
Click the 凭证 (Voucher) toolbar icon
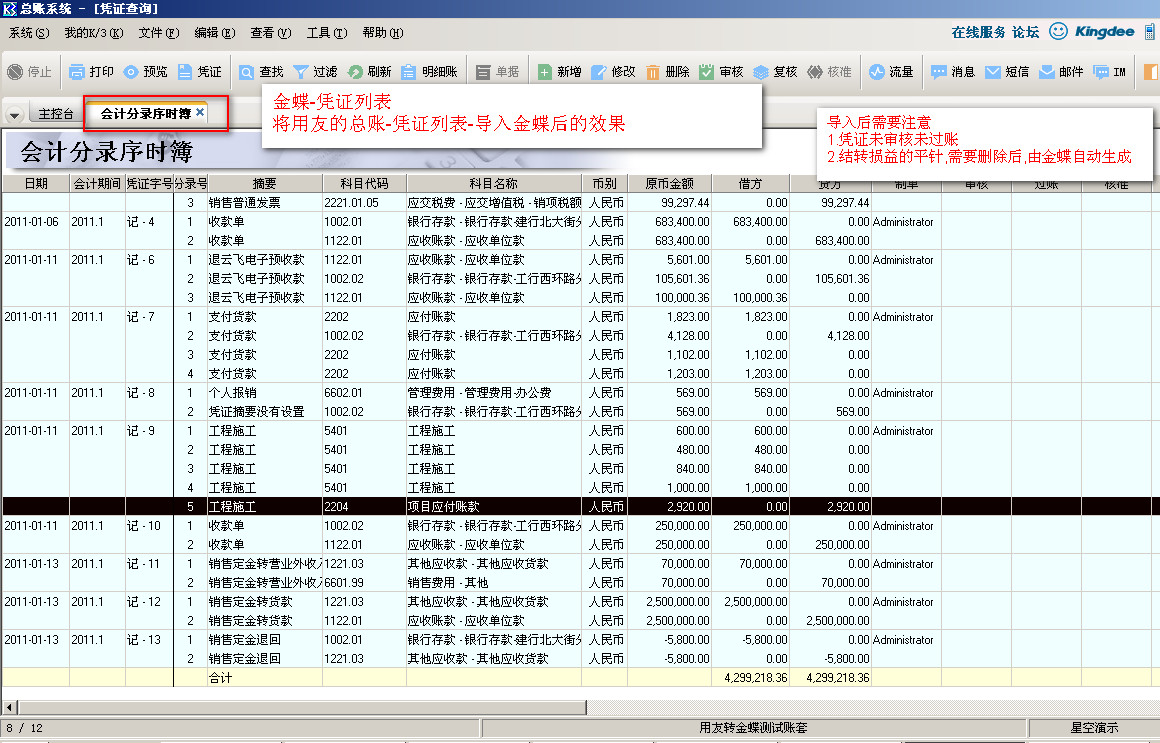tap(186, 72)
